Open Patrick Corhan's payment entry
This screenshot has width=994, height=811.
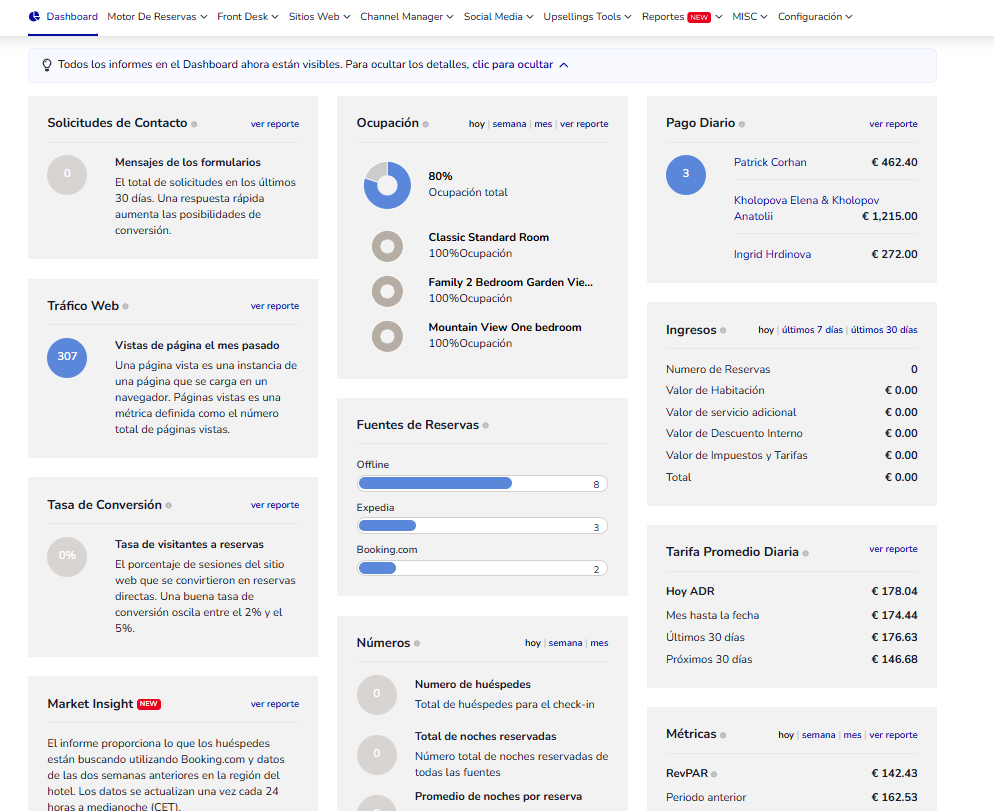pyautogui.click(x=770, y=162)
